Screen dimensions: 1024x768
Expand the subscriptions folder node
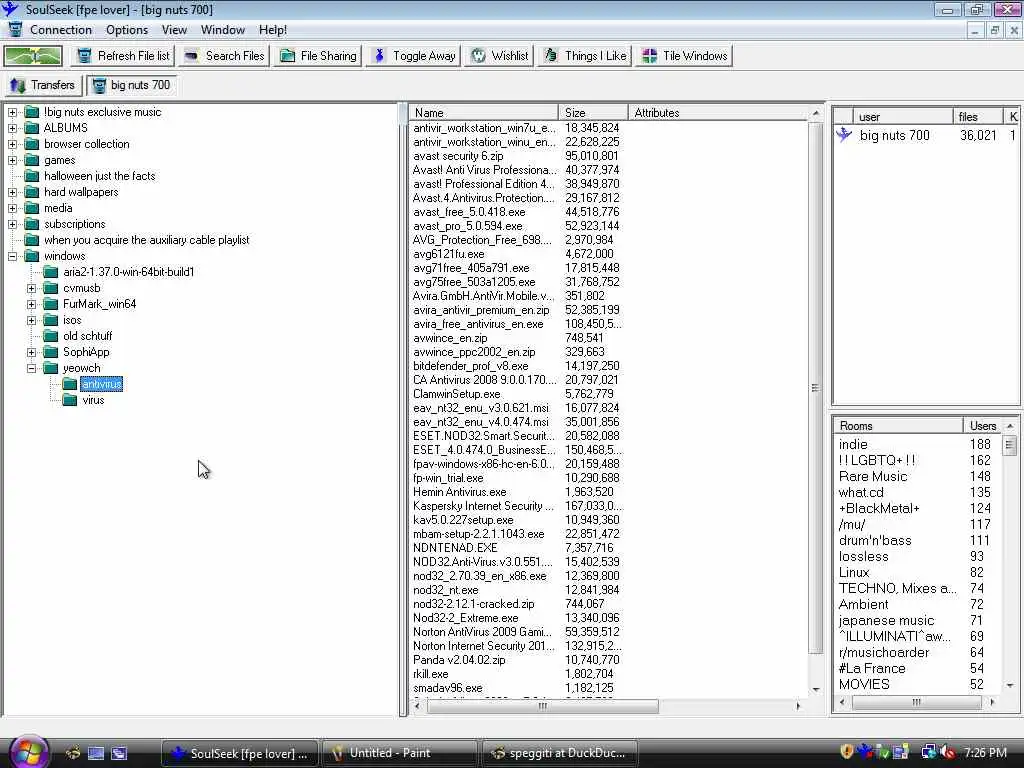tap(12, 224)
